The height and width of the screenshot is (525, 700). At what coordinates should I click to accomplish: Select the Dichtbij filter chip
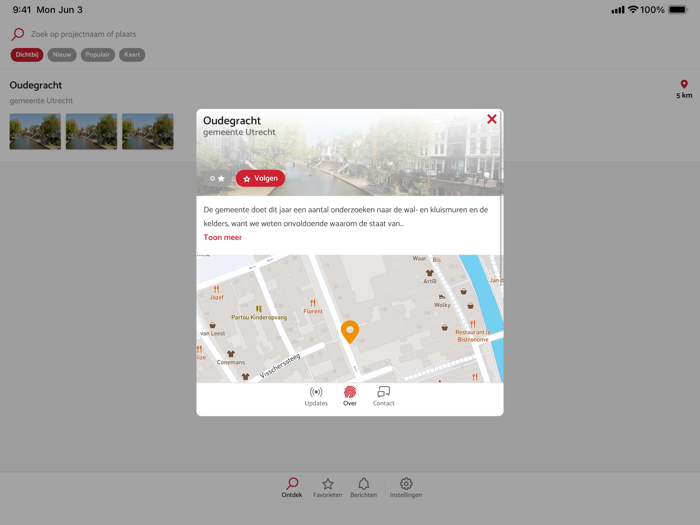click(x=27, y=55)
